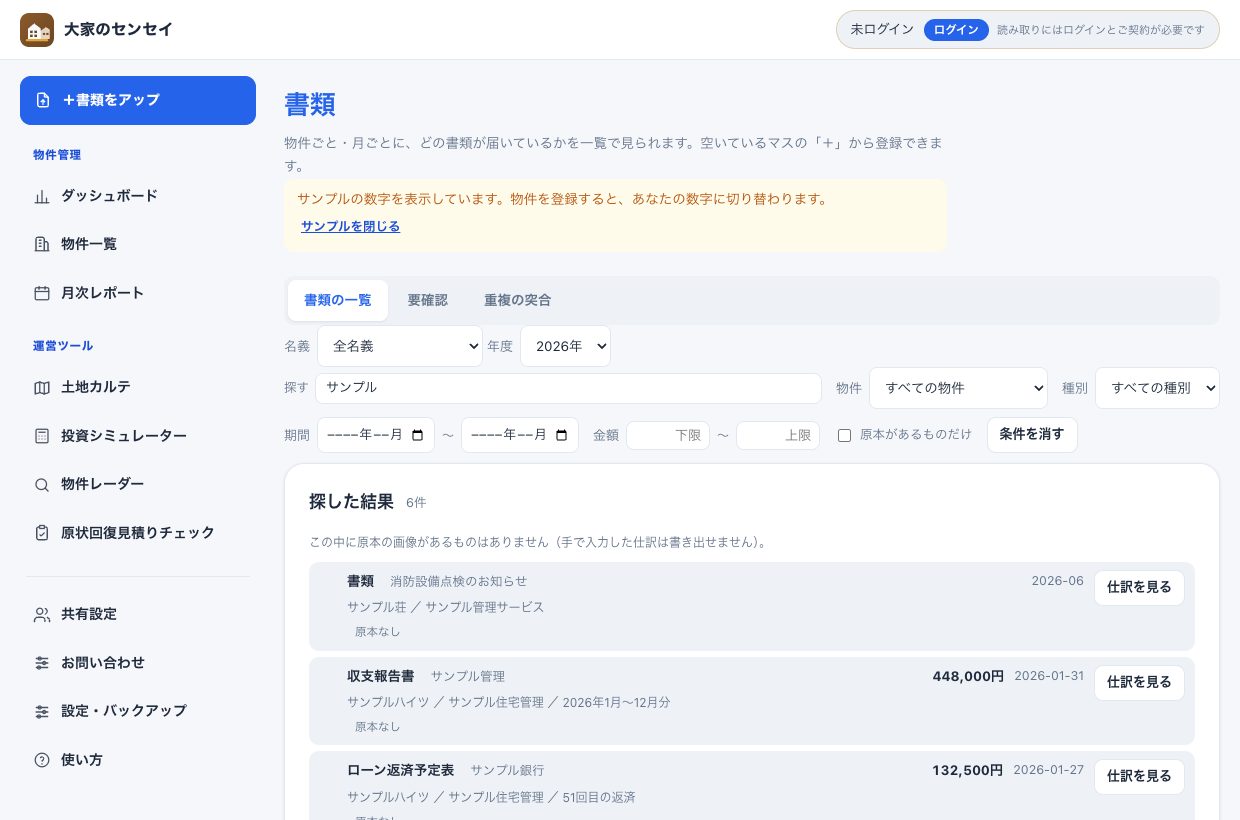1240x820 pixels.
Task: Open 使い方 in sidebar
Action: (x=138, y=760)
